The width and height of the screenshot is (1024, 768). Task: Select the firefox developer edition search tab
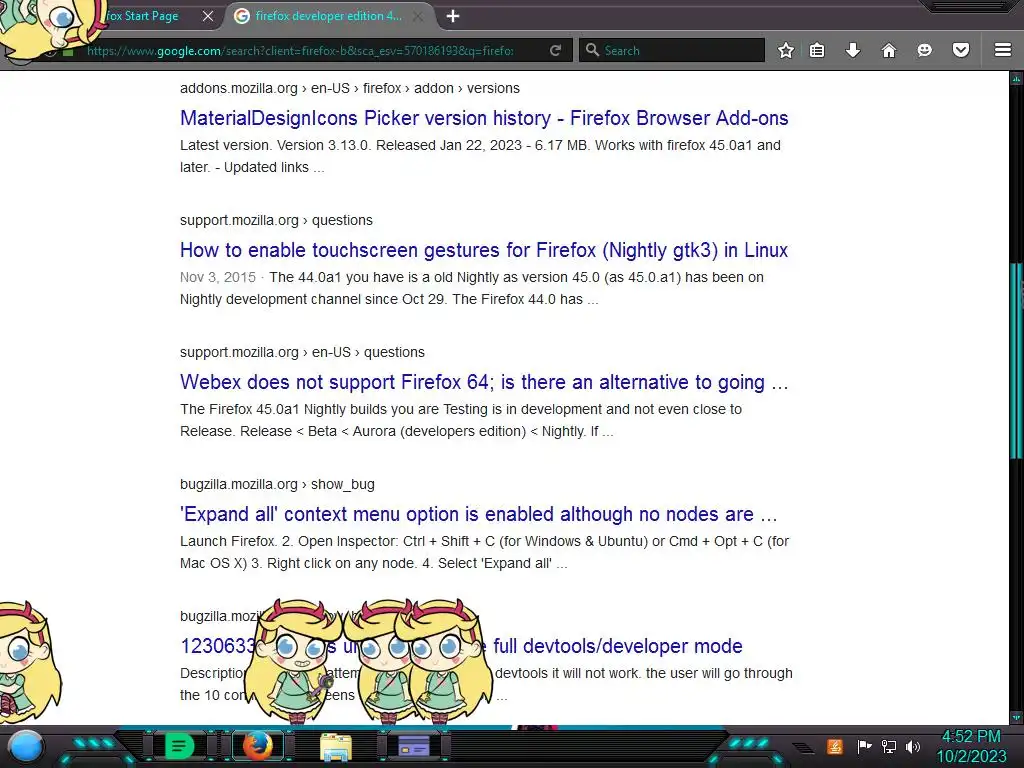[x=328, y=16]
